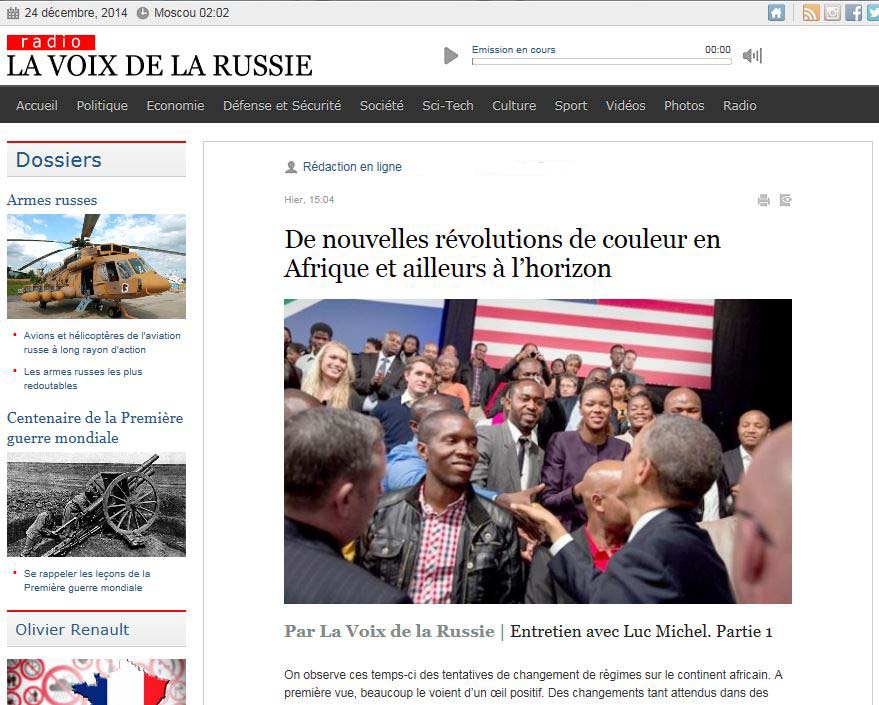Open the Vidéos section
The width and height of the screenshot is (879, 705).
tap(626, 105)
